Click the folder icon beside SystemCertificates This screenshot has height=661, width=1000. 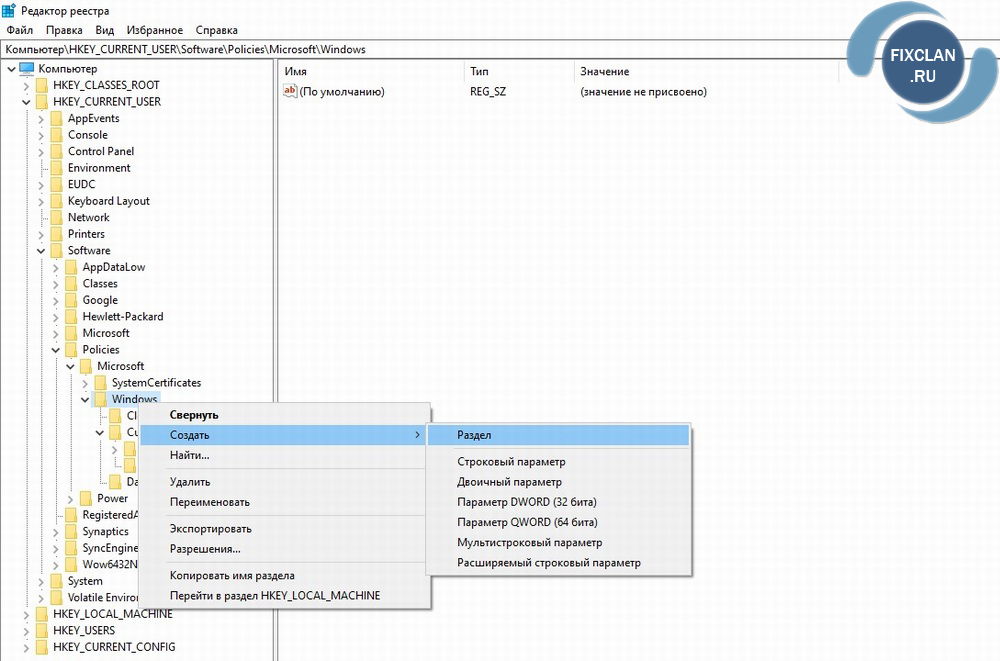click(x=100, y=383)
